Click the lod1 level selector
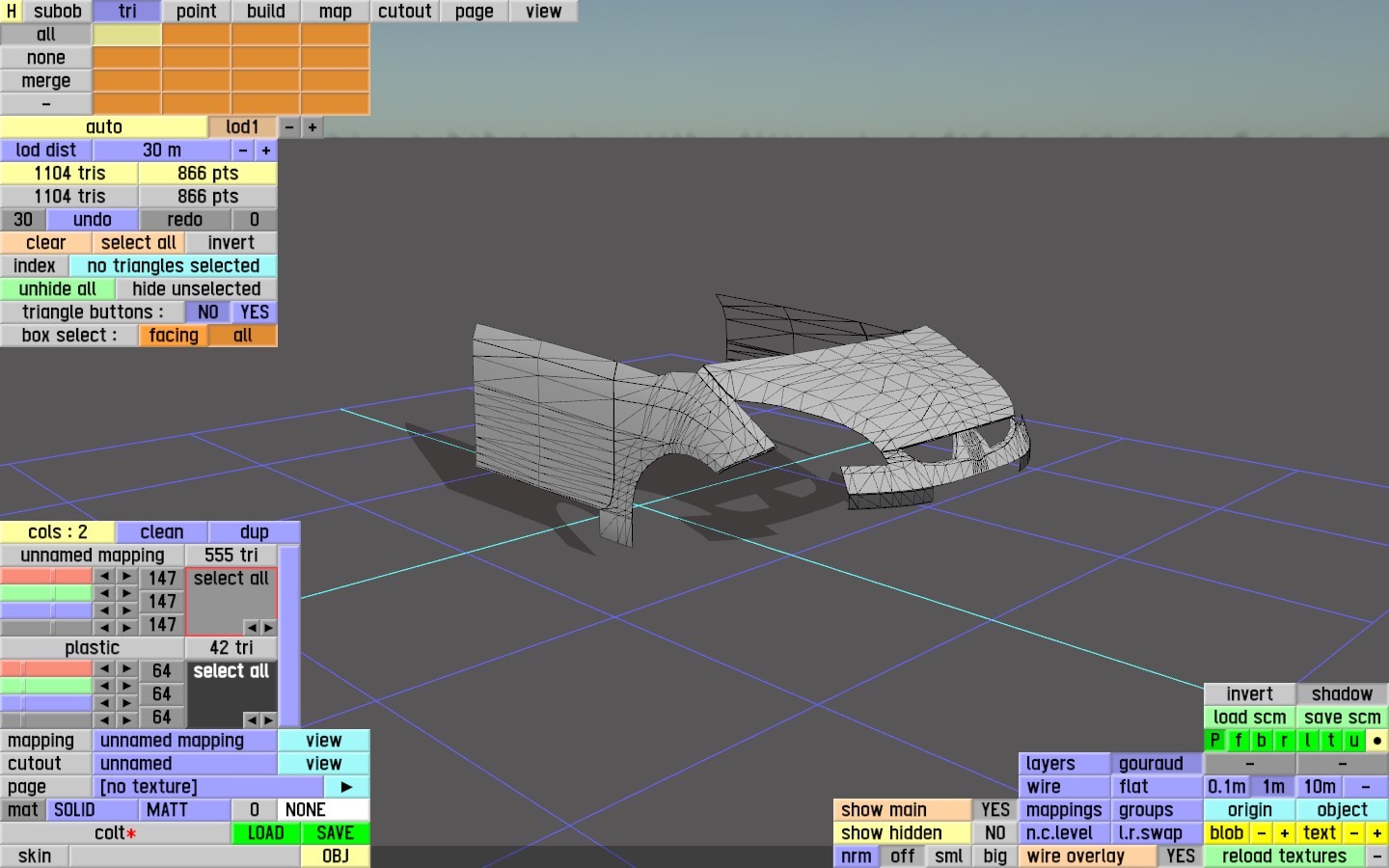The width and height of the screenshot is (1389, 868). pos(243,127)
